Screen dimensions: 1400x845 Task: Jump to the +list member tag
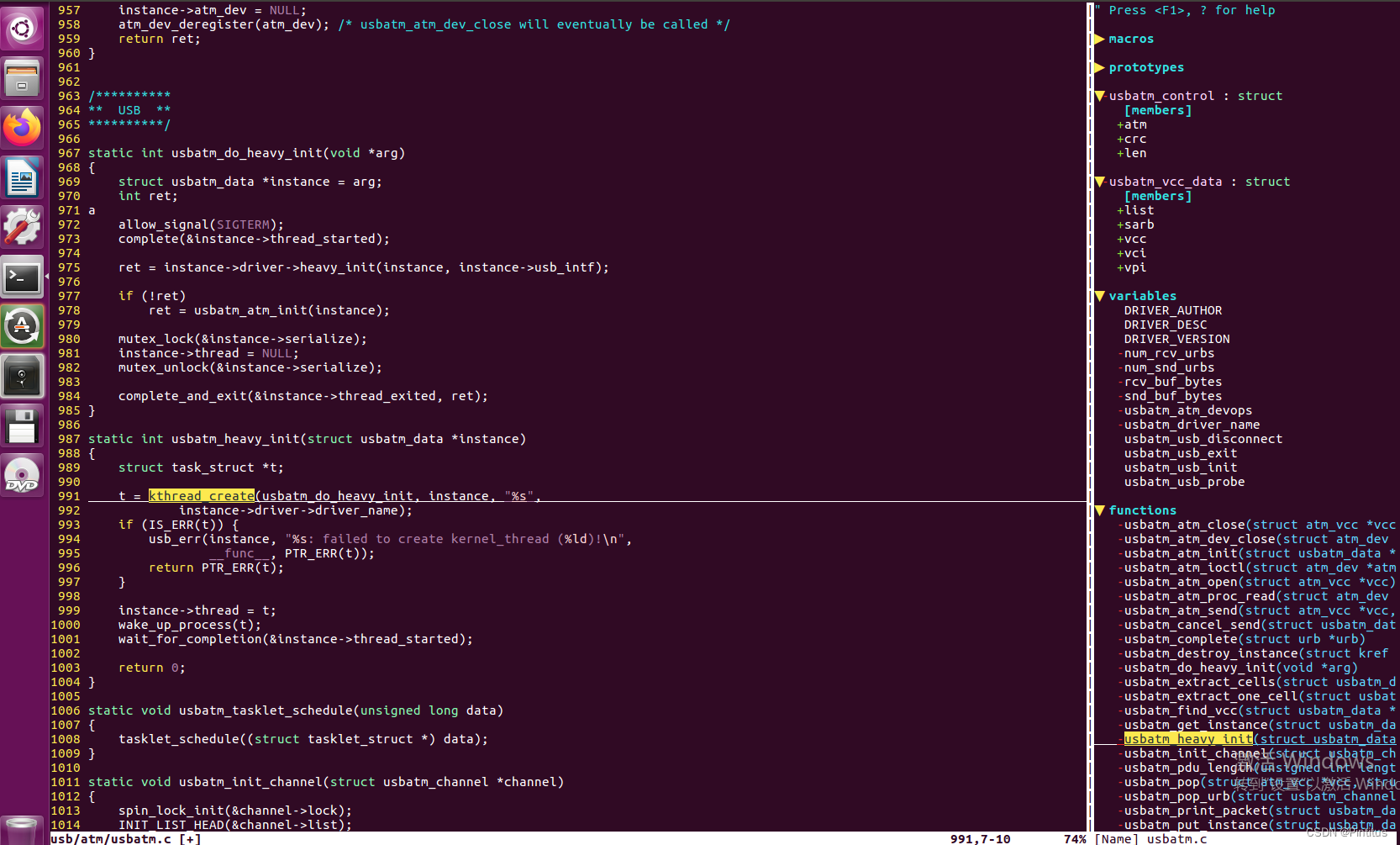pos(1135,210)
